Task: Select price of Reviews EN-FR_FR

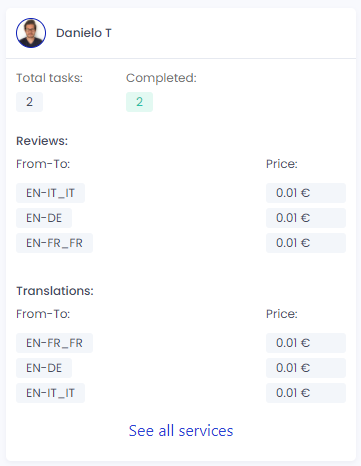Action: click(x=306, y=243)
